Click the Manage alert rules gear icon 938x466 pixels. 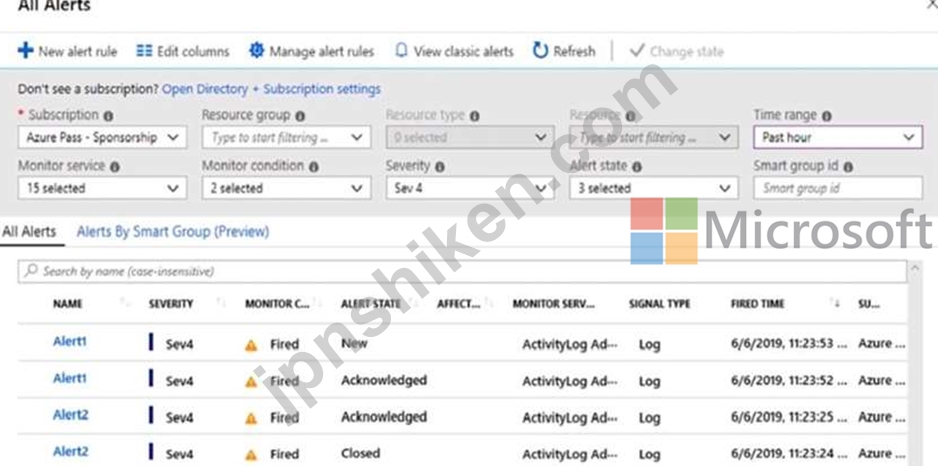click(x=256, y=51)
